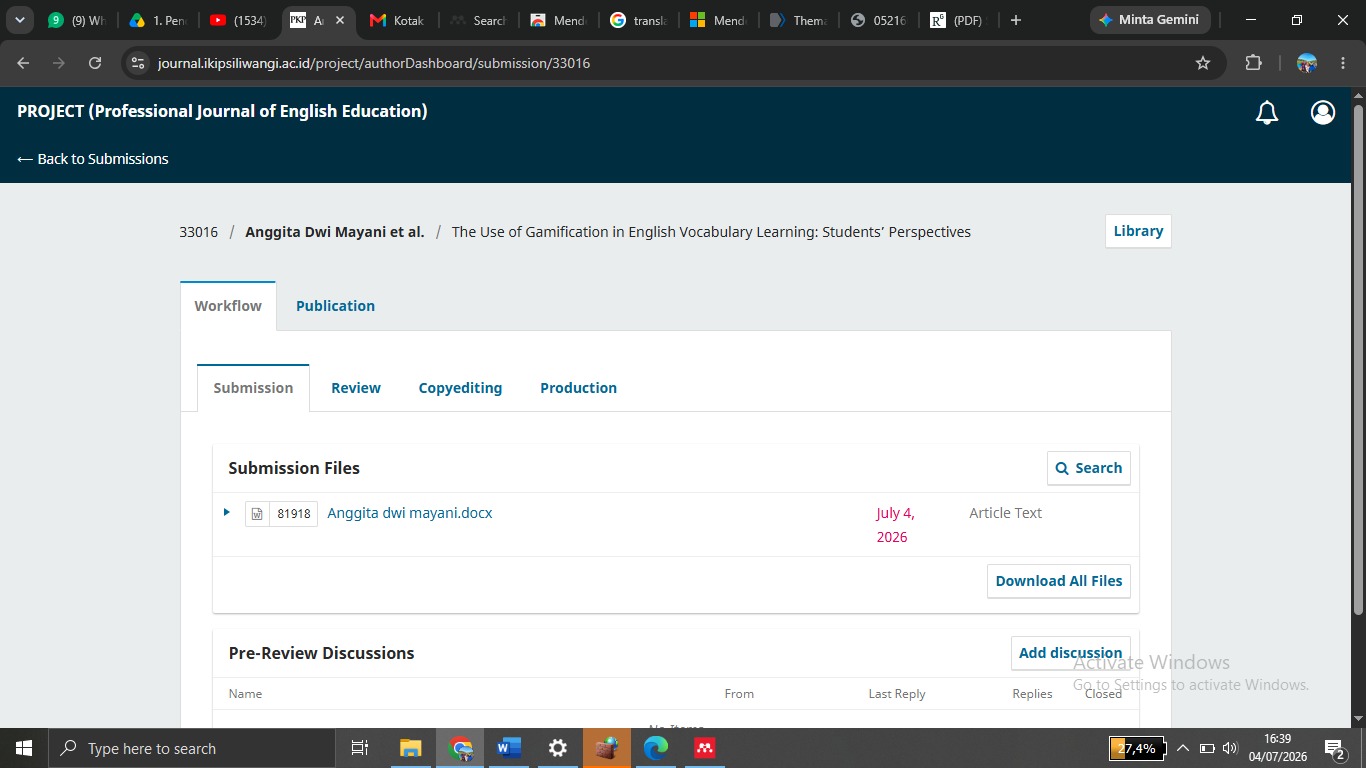The height and width of the screenshot is (768, 1366).
Task: Select the Submission stage tab
Action: pyautogui.click(x=253, y=388)
